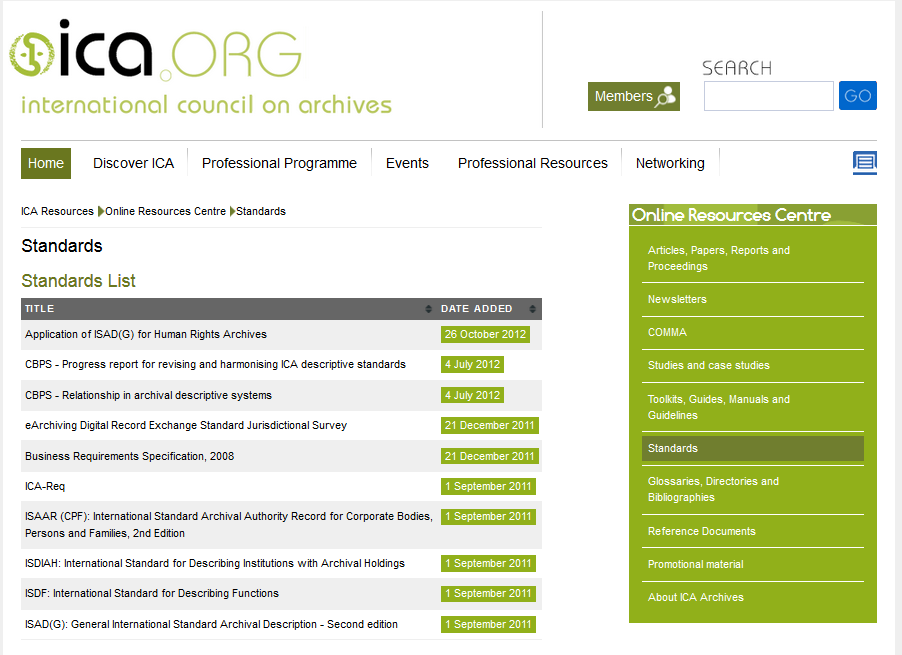Open Application of ISAD(G) for Human Rights Archives
This screenshot has height=655, width=902.
click(x=146, y=334)
